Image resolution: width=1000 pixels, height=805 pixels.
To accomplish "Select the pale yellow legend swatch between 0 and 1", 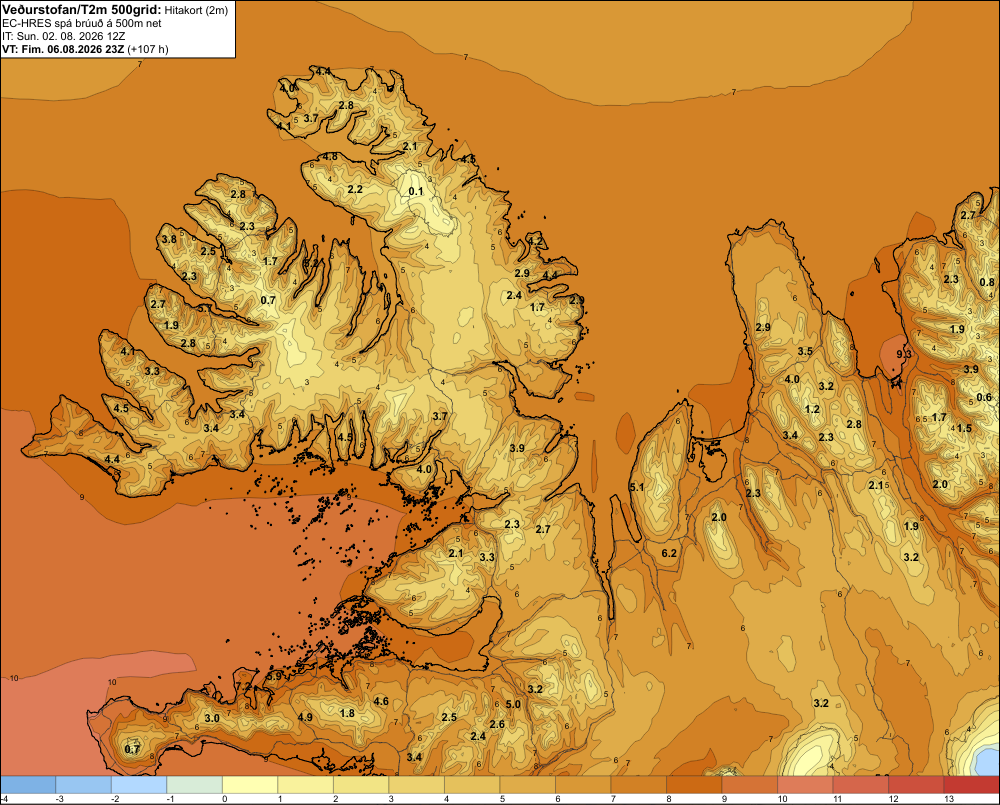I will tap(250, 785).
